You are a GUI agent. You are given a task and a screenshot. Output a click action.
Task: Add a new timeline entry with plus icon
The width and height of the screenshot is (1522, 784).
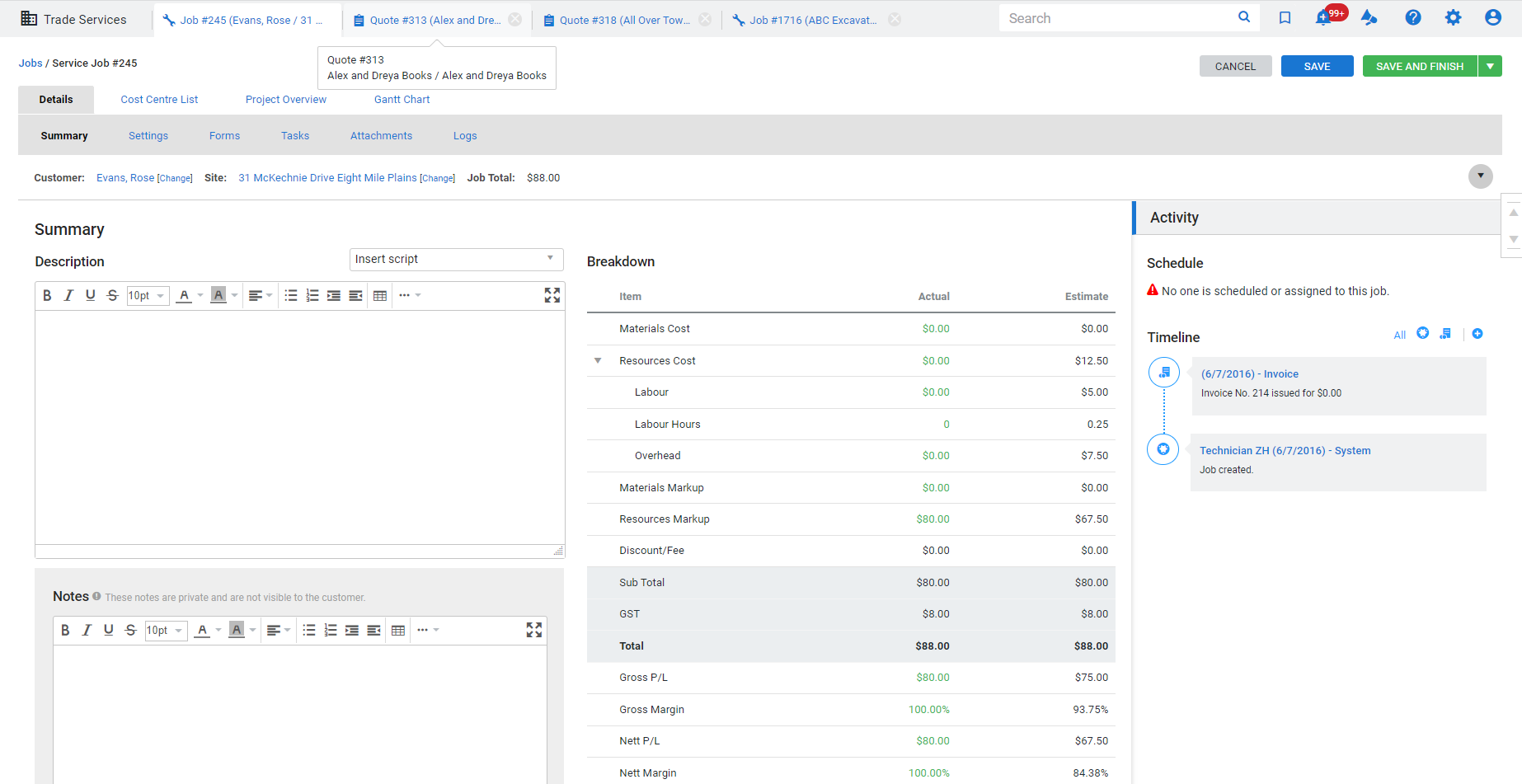point(1477,334)
